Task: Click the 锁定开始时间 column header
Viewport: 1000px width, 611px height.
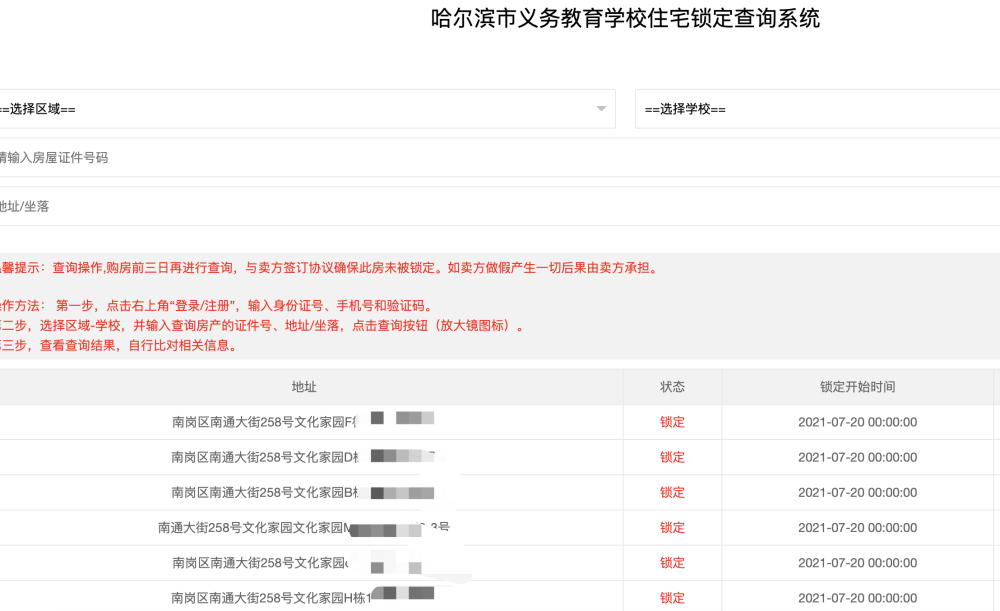Action: [x=857, y=386]
